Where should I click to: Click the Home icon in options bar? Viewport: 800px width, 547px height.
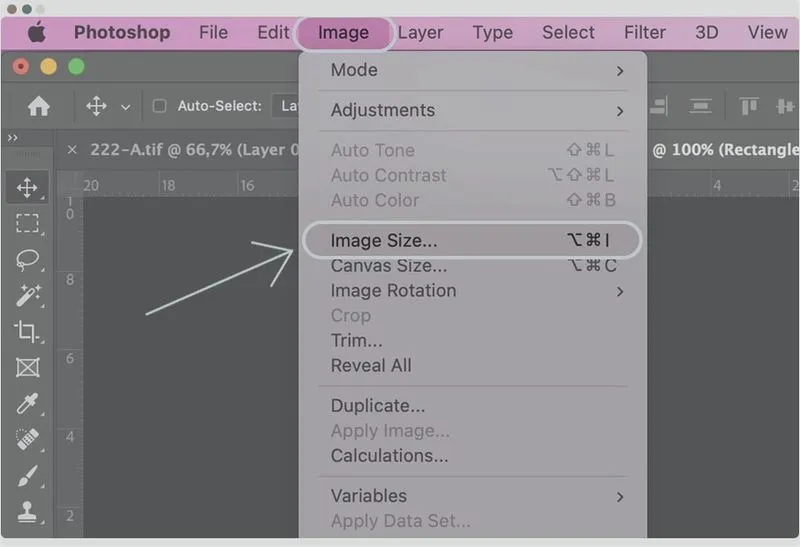[38, 106]
